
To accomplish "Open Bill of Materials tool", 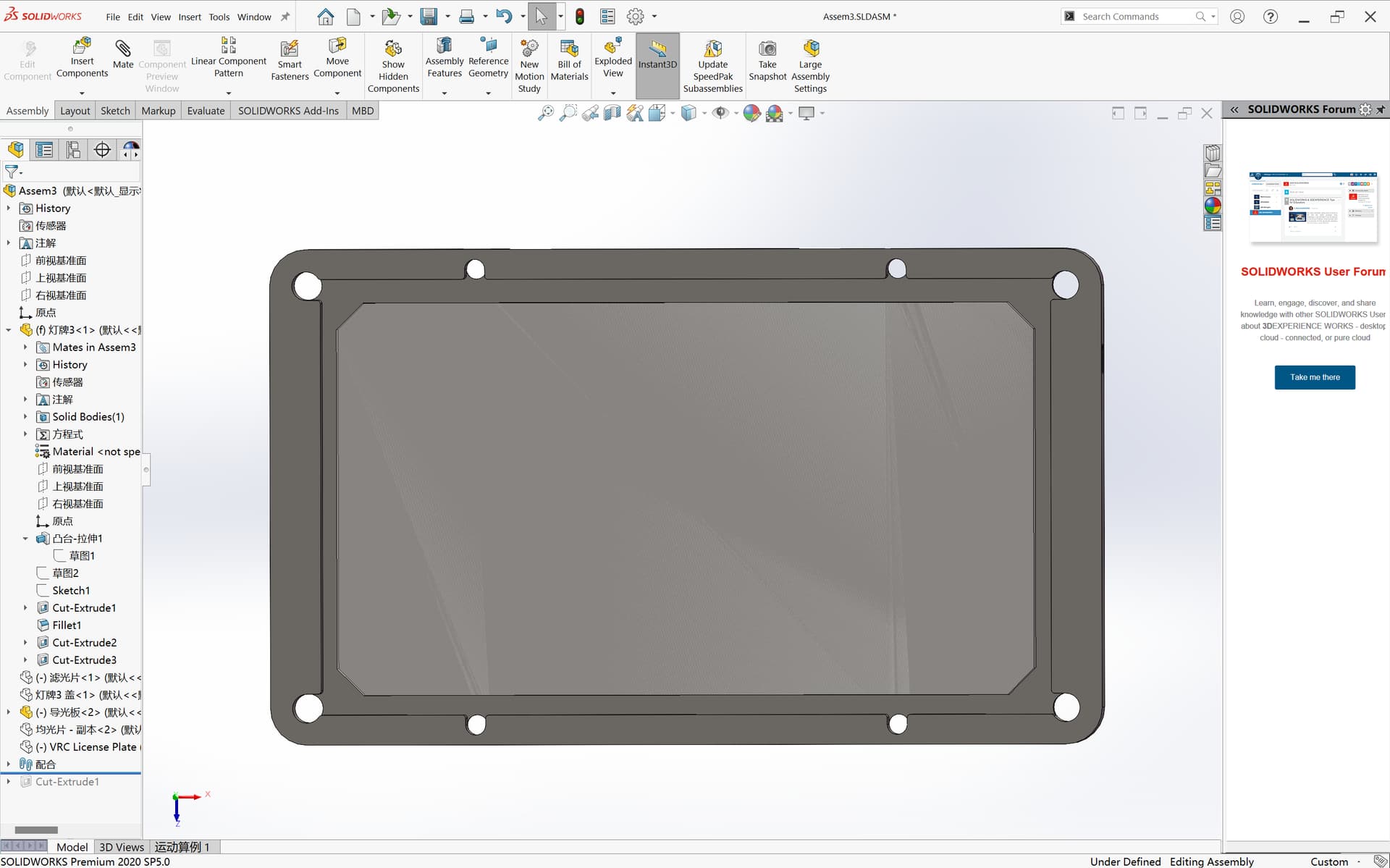I will point(569,60).
